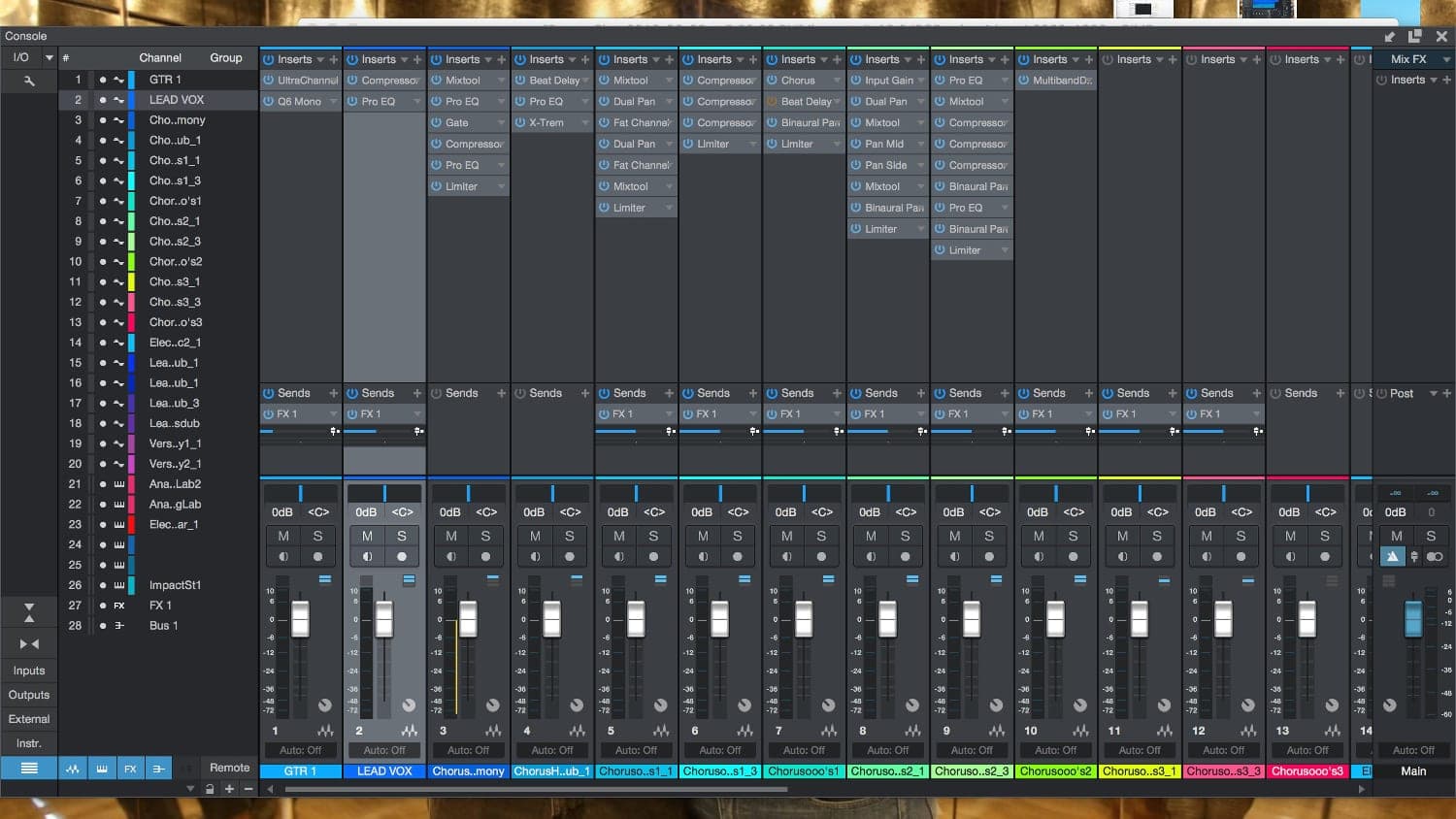Show audio tracks with waveform filter icon
Screen dimensions: 1456x819
tap(73, 768)
